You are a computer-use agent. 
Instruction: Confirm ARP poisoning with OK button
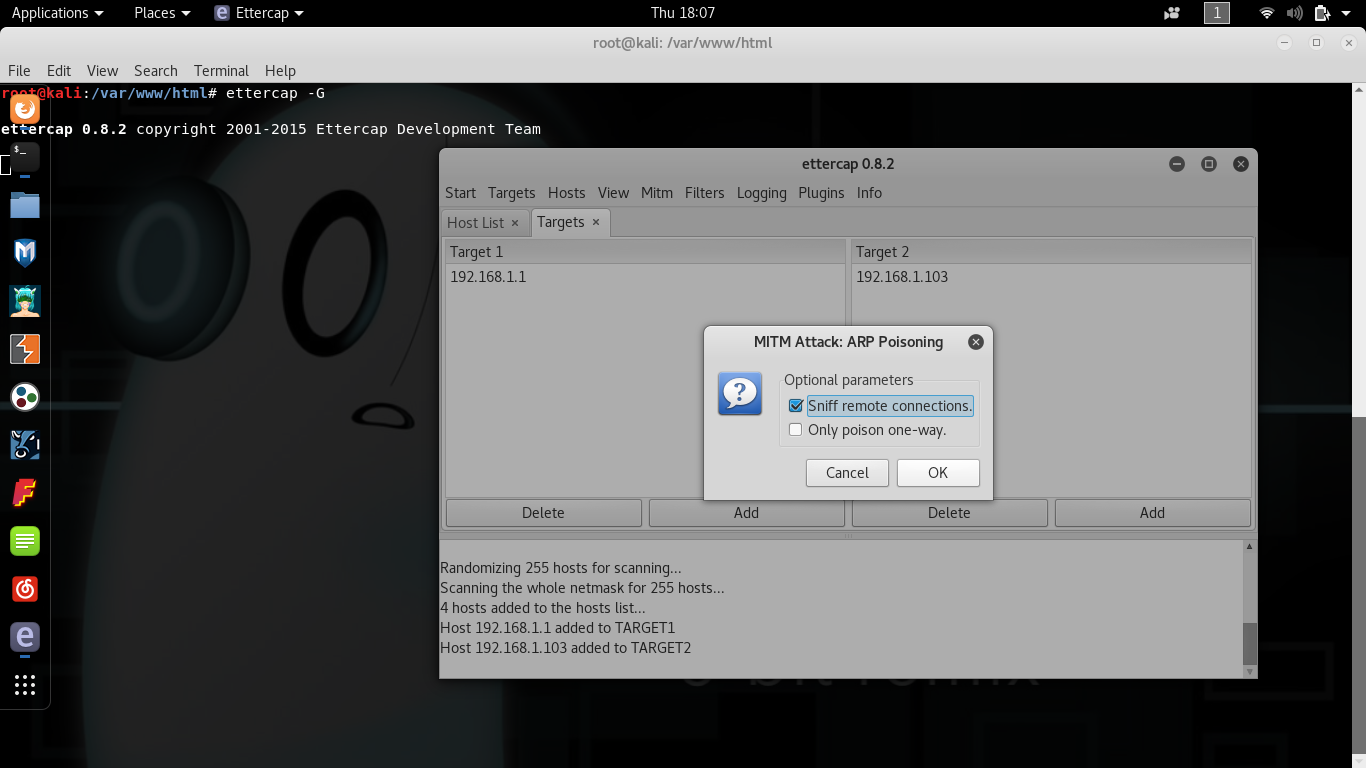937,473
